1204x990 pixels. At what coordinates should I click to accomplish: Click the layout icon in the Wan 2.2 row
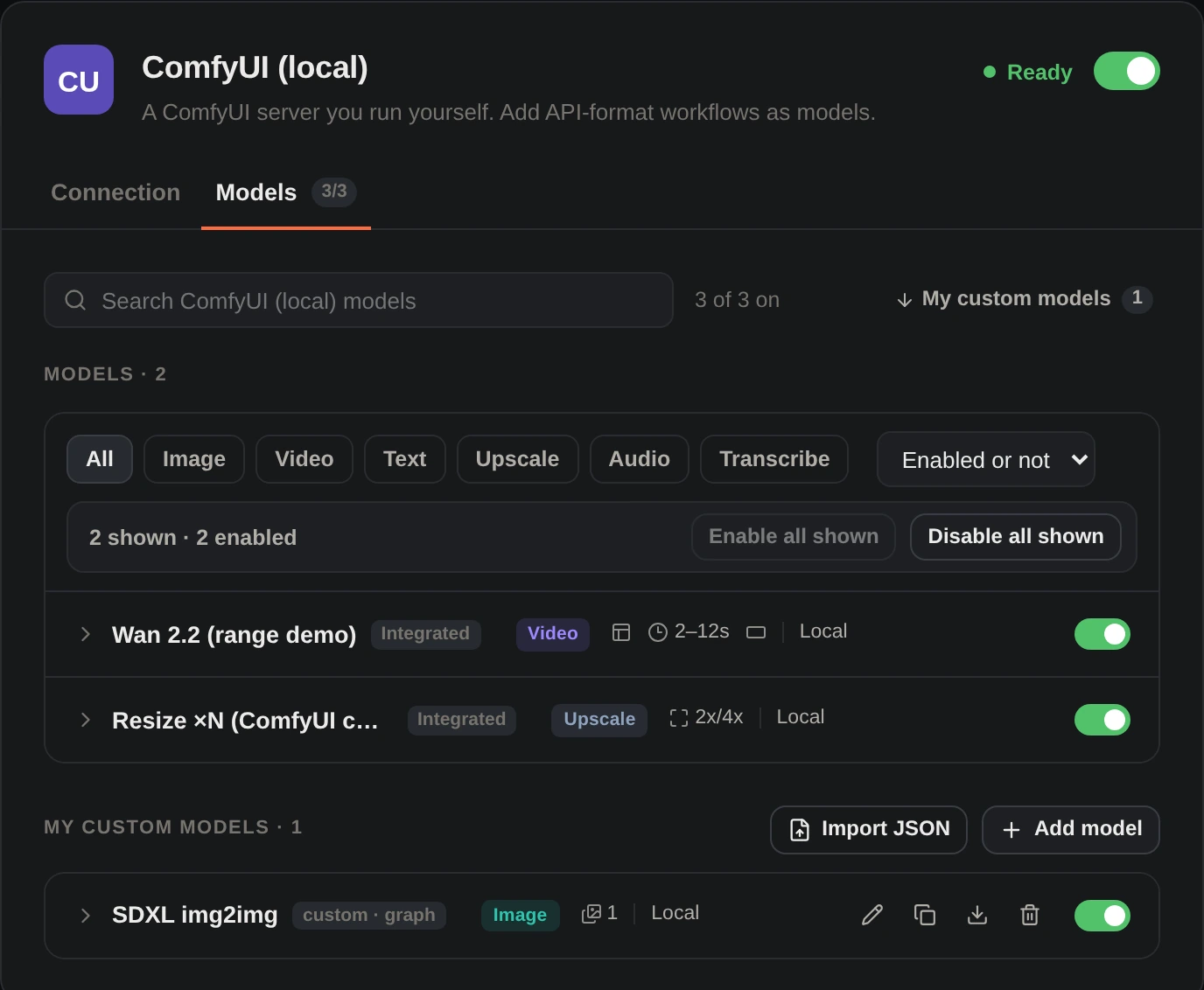click(x=621, y=632)
